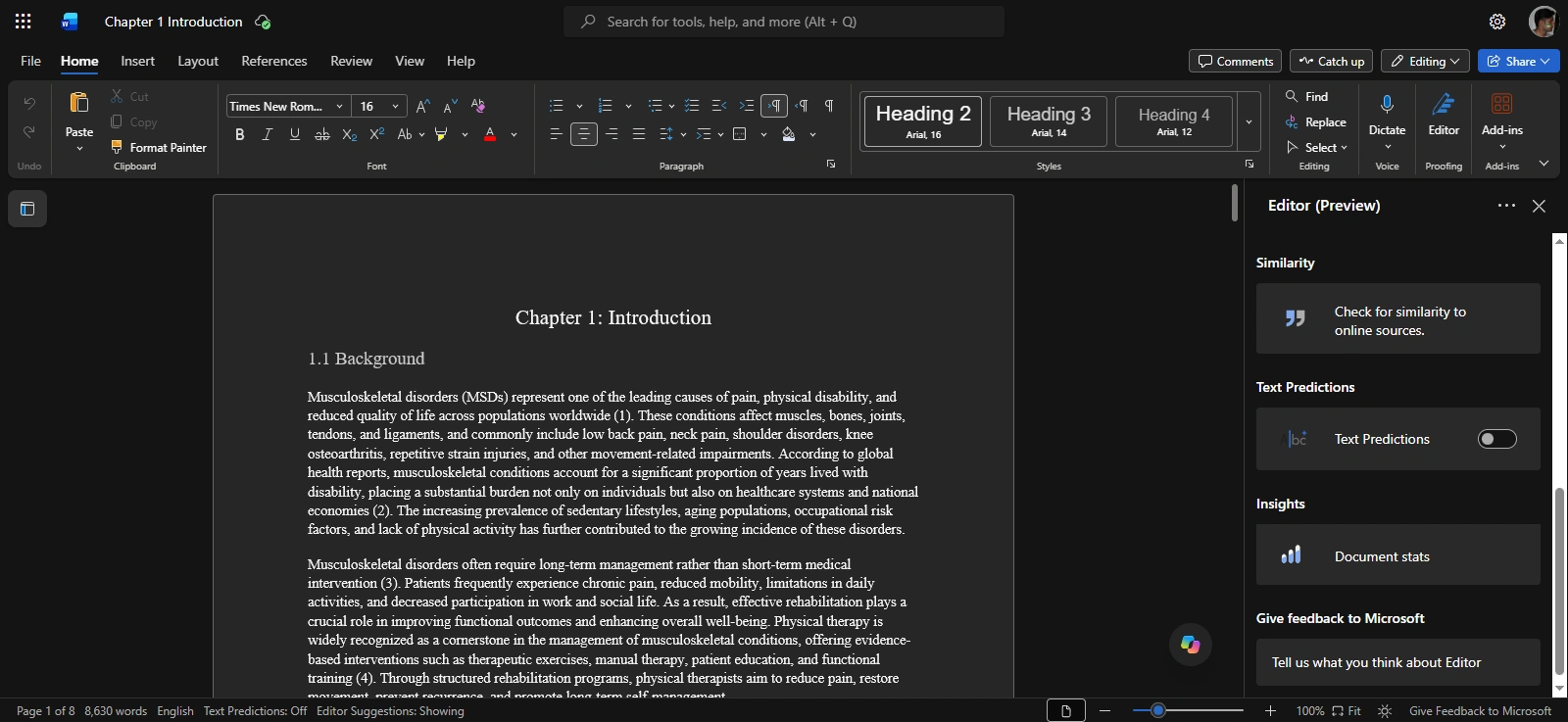1568x722 pixels.
Task: Set right-to-left text direction
Action: [803, 106]
